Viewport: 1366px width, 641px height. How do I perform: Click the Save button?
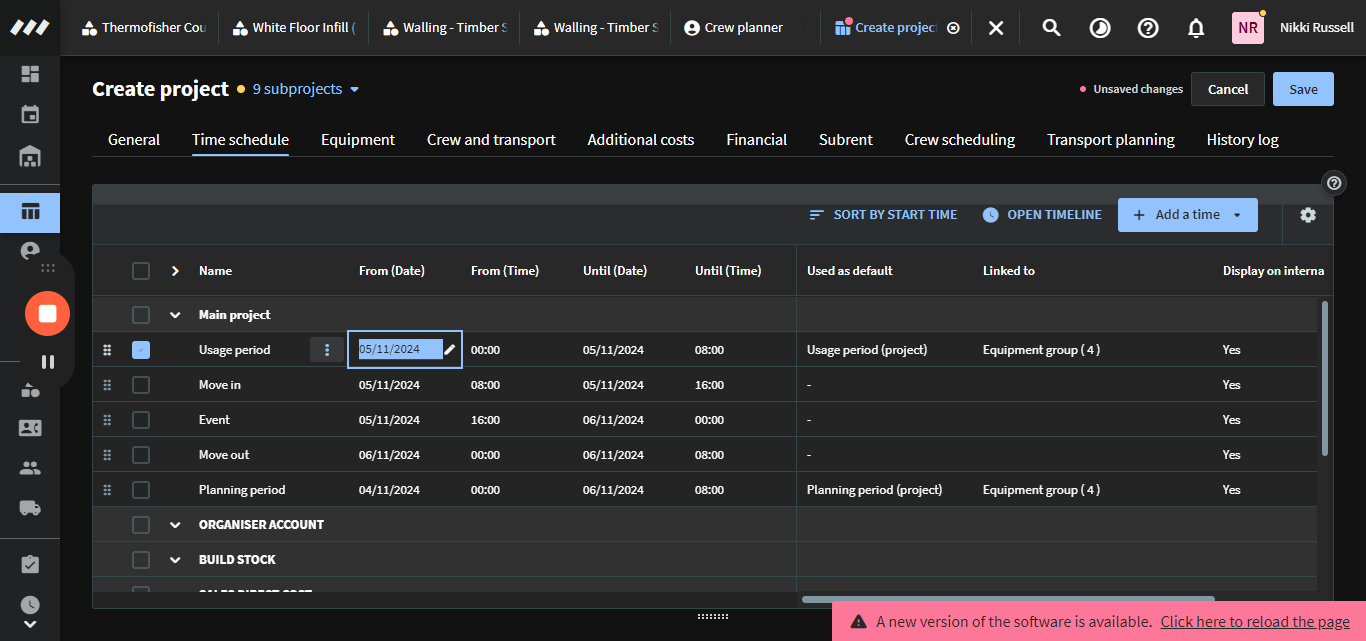click(1303, 89)
